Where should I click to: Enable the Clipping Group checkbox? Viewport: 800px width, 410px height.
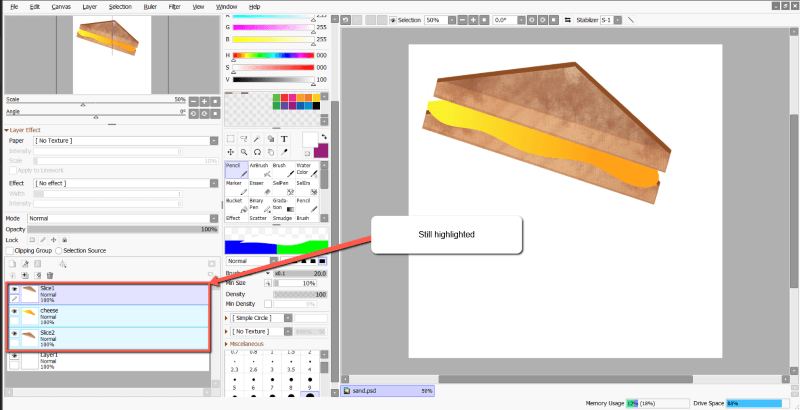tap(10, 250)
